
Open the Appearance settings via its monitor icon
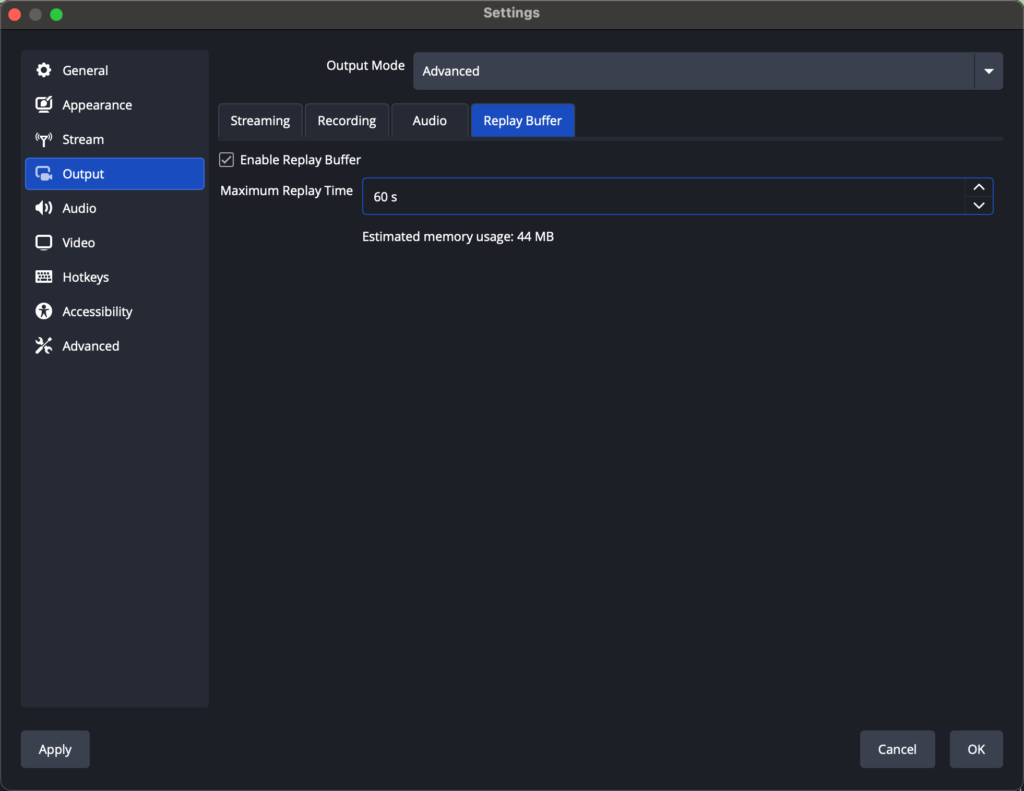coord(44,104)
